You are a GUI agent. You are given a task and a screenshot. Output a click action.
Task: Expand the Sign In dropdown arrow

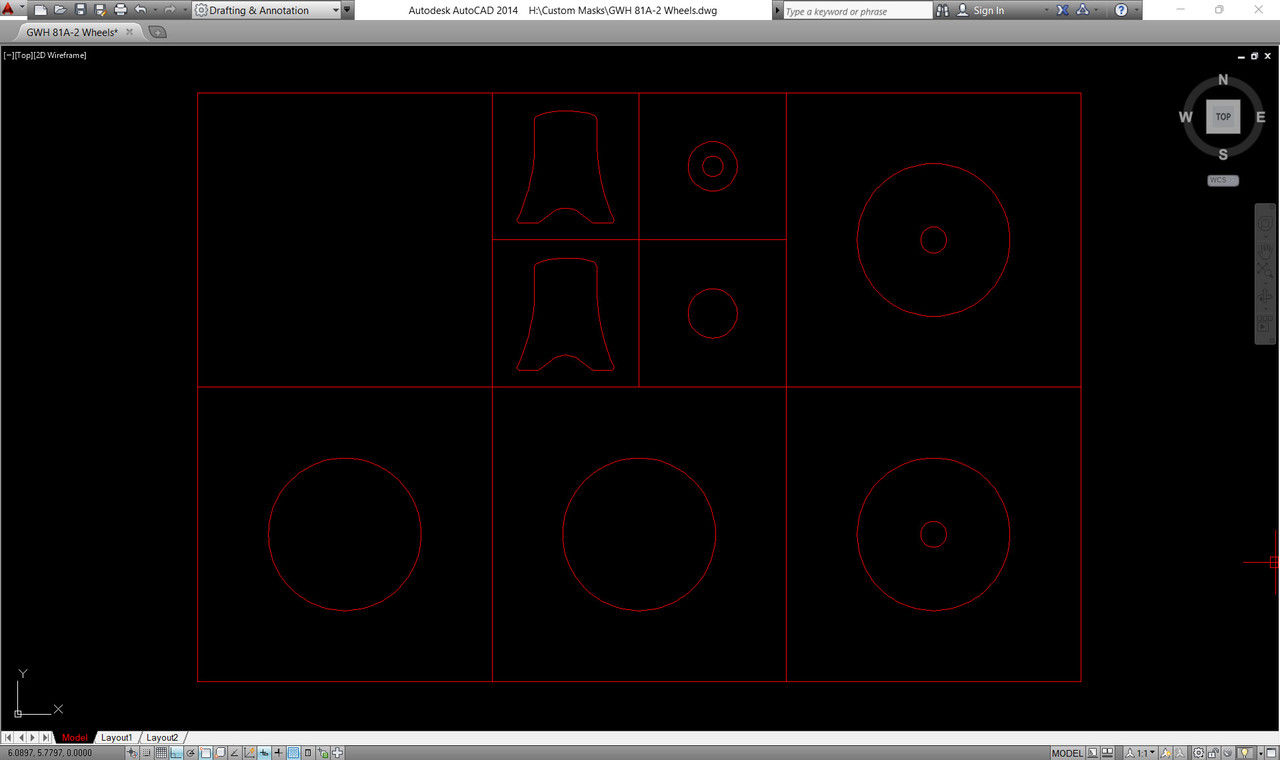pos(1047,10)
